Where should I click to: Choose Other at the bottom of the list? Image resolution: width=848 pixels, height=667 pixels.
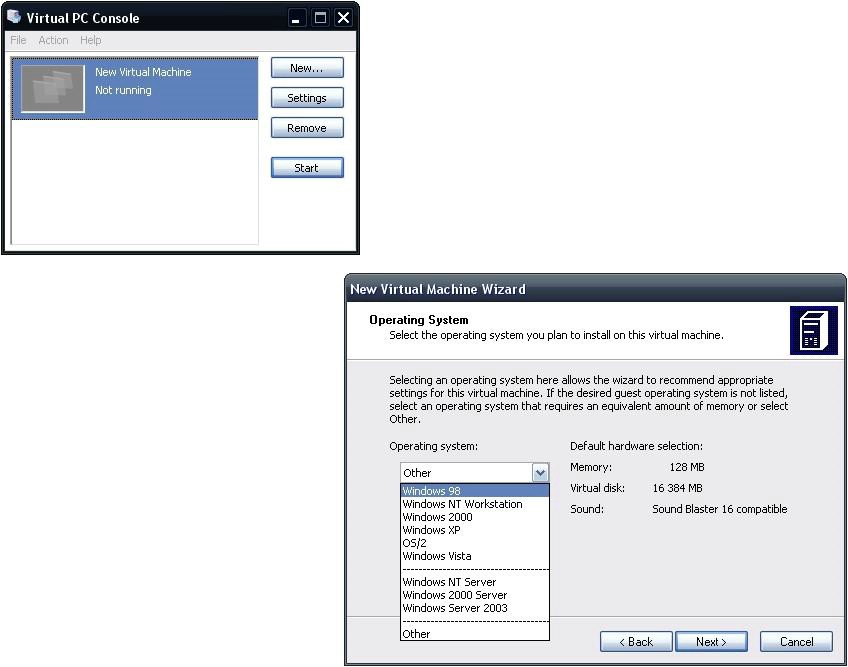click(475, 633)
